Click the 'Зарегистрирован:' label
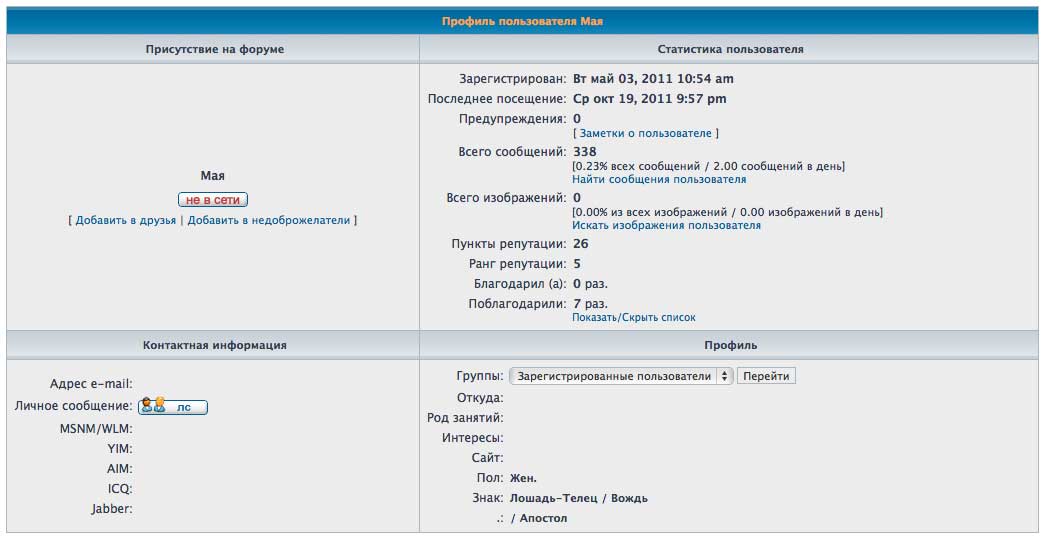The width and height of the screenshot is (1047, 540). pyautogui.click(x=513, y=79)
